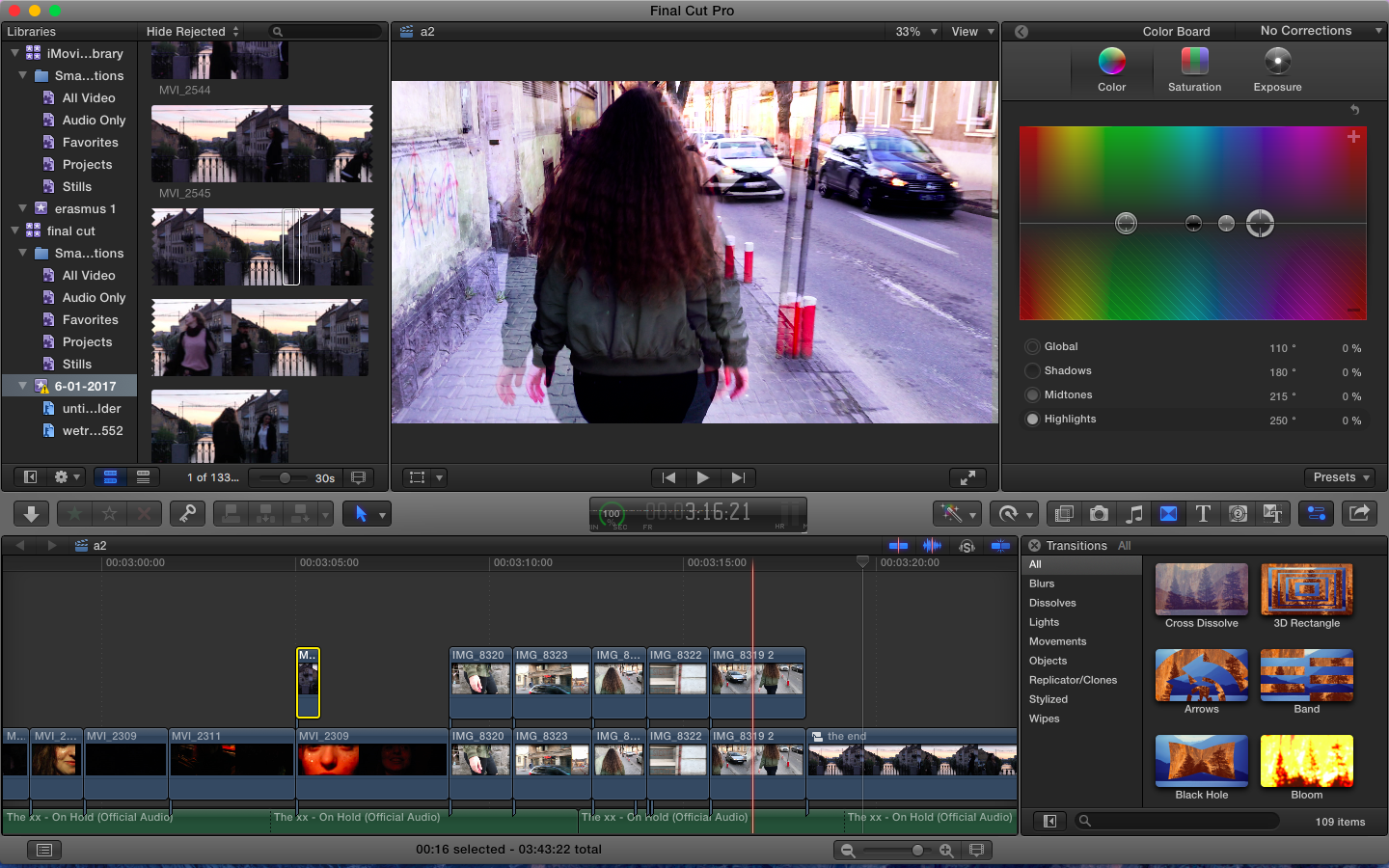Open the Effects browser filmstrip icon
The height and width of the screenshot is (868, 1389).
(1065, 513)
